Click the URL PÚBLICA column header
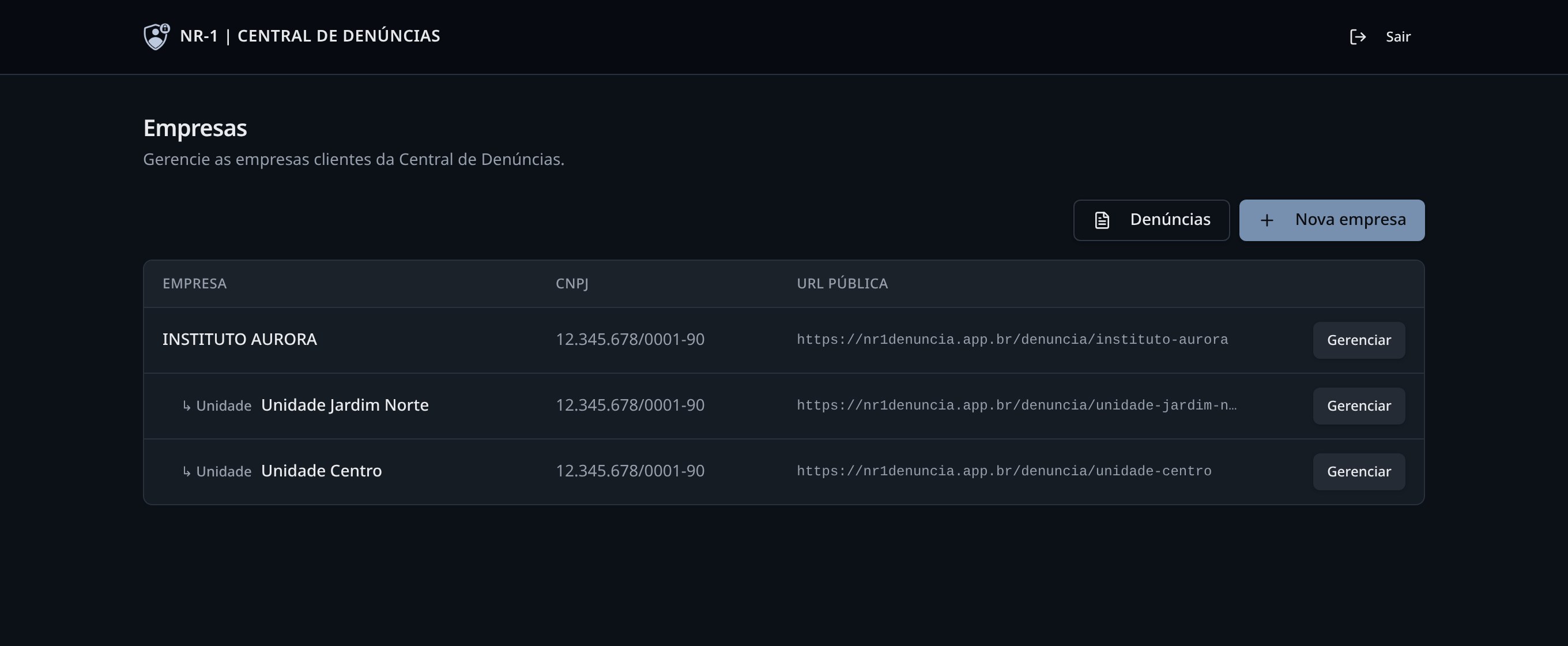The image size is (1568, 646). coord(842,284)
